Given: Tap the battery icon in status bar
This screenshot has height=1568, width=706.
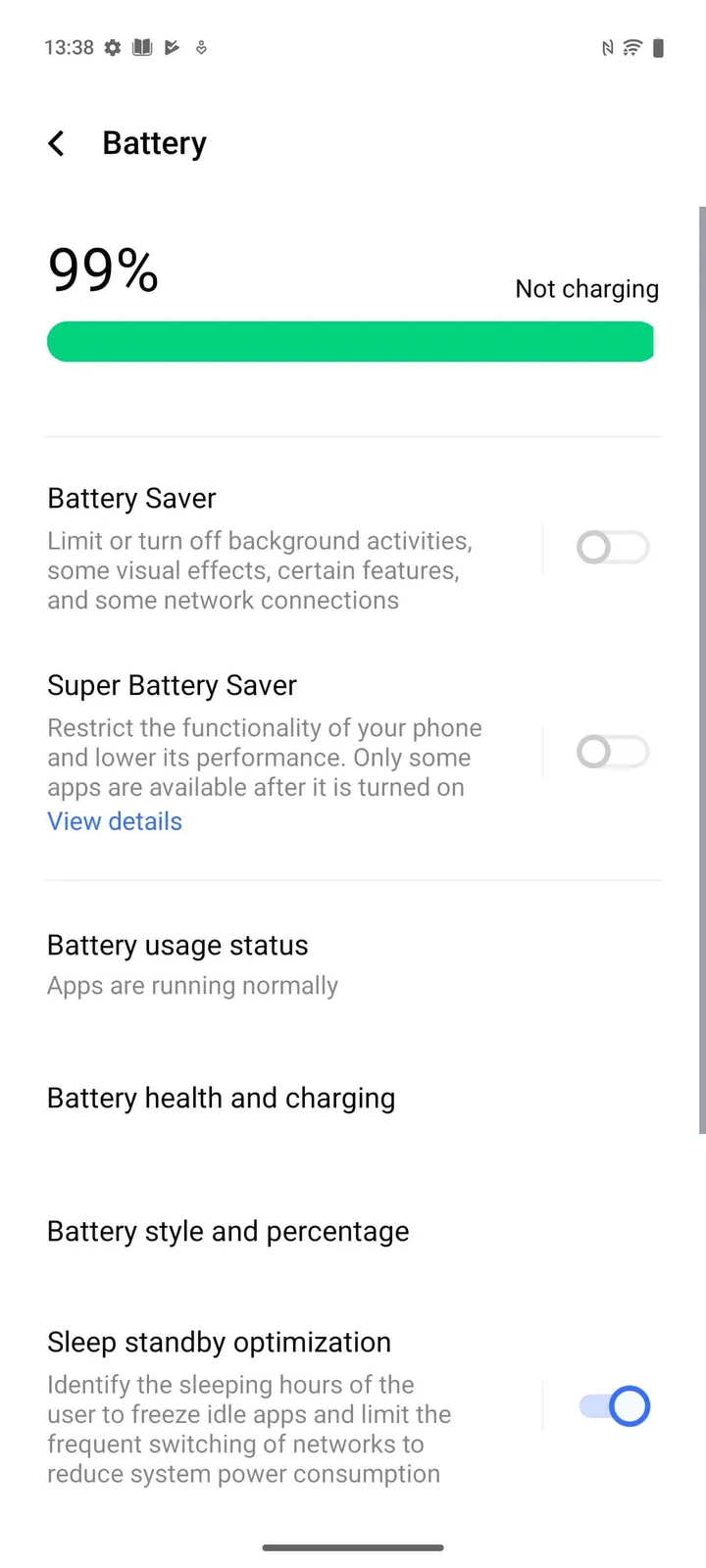Looking at the screenshot, I should 658,47.
